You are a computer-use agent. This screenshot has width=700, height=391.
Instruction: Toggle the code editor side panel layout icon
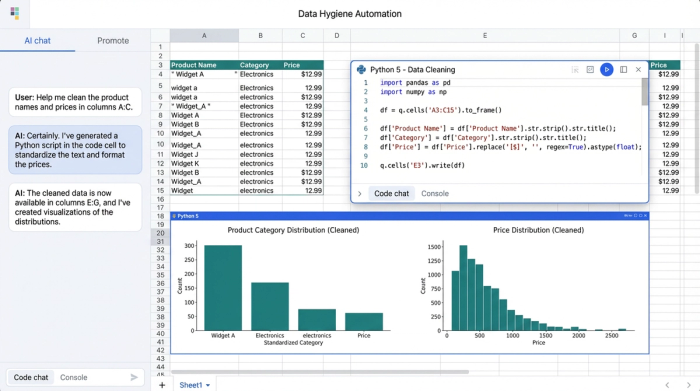point(623,70)
